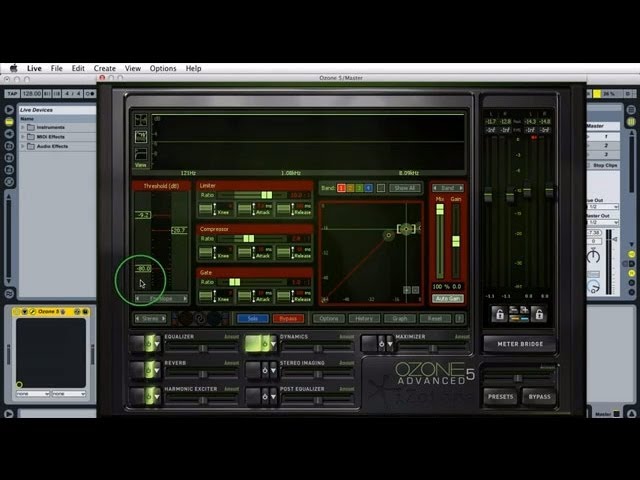Expand the Instruments folder
The image size is (640, 480).
(23, 127)
